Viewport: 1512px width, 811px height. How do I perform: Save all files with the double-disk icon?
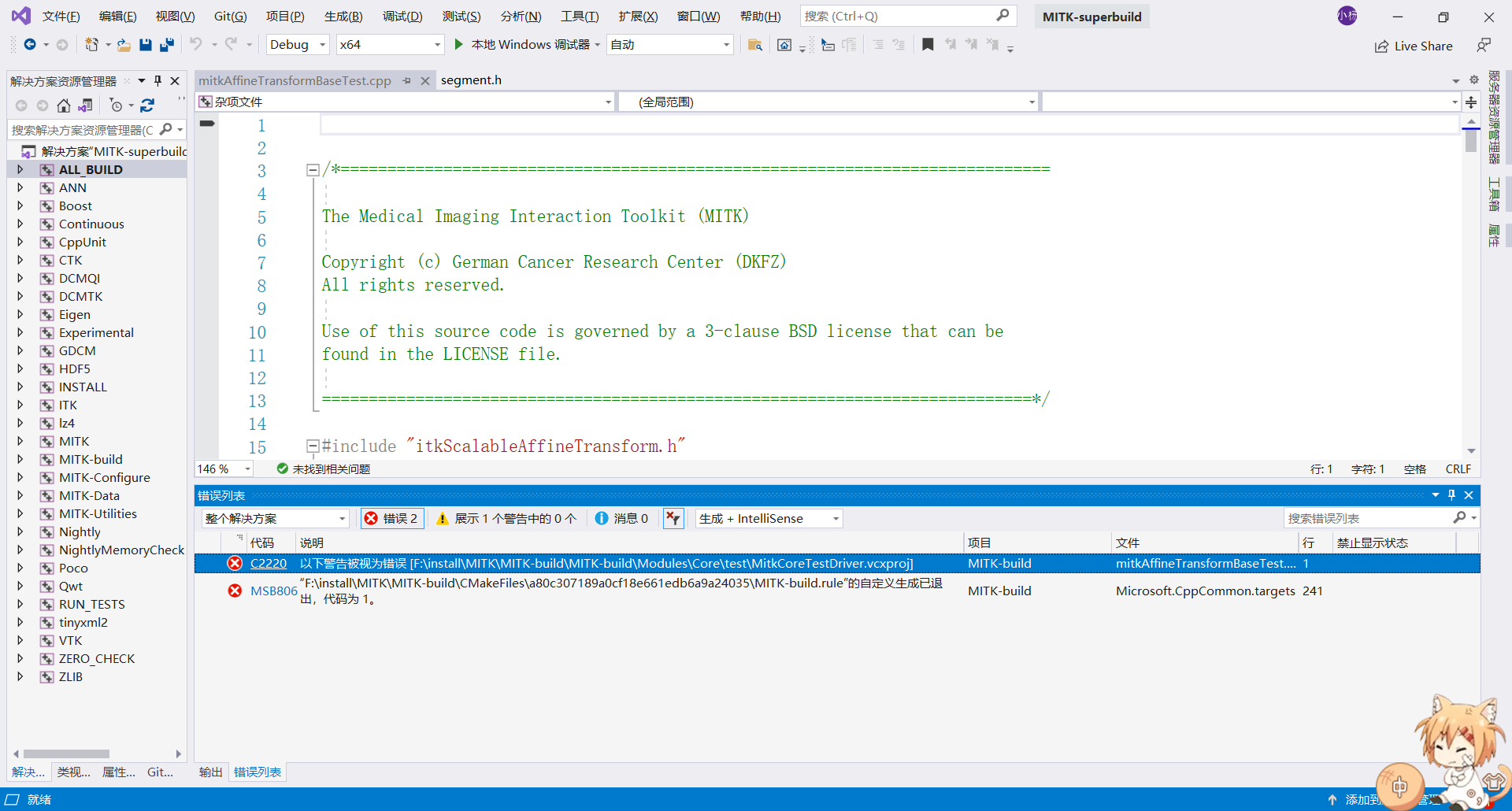coord(166,45)
